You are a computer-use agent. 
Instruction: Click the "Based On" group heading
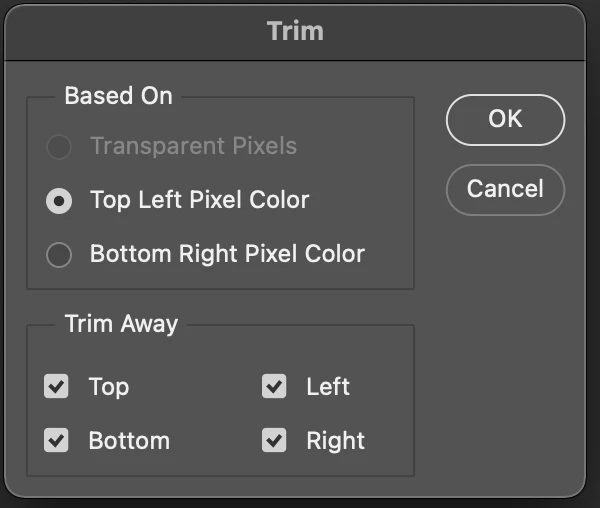tap(118, 96)
